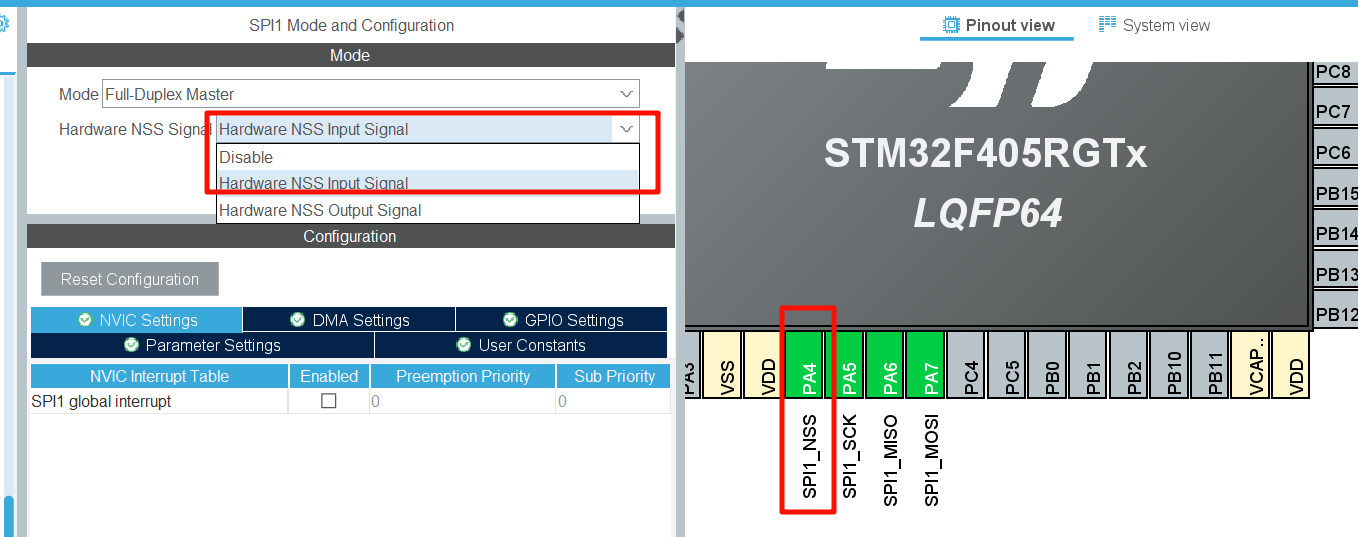Screen dimensions: 1358x537
Task: Switch to the NVIC Settings tab
Action: (x=137, y=320)
